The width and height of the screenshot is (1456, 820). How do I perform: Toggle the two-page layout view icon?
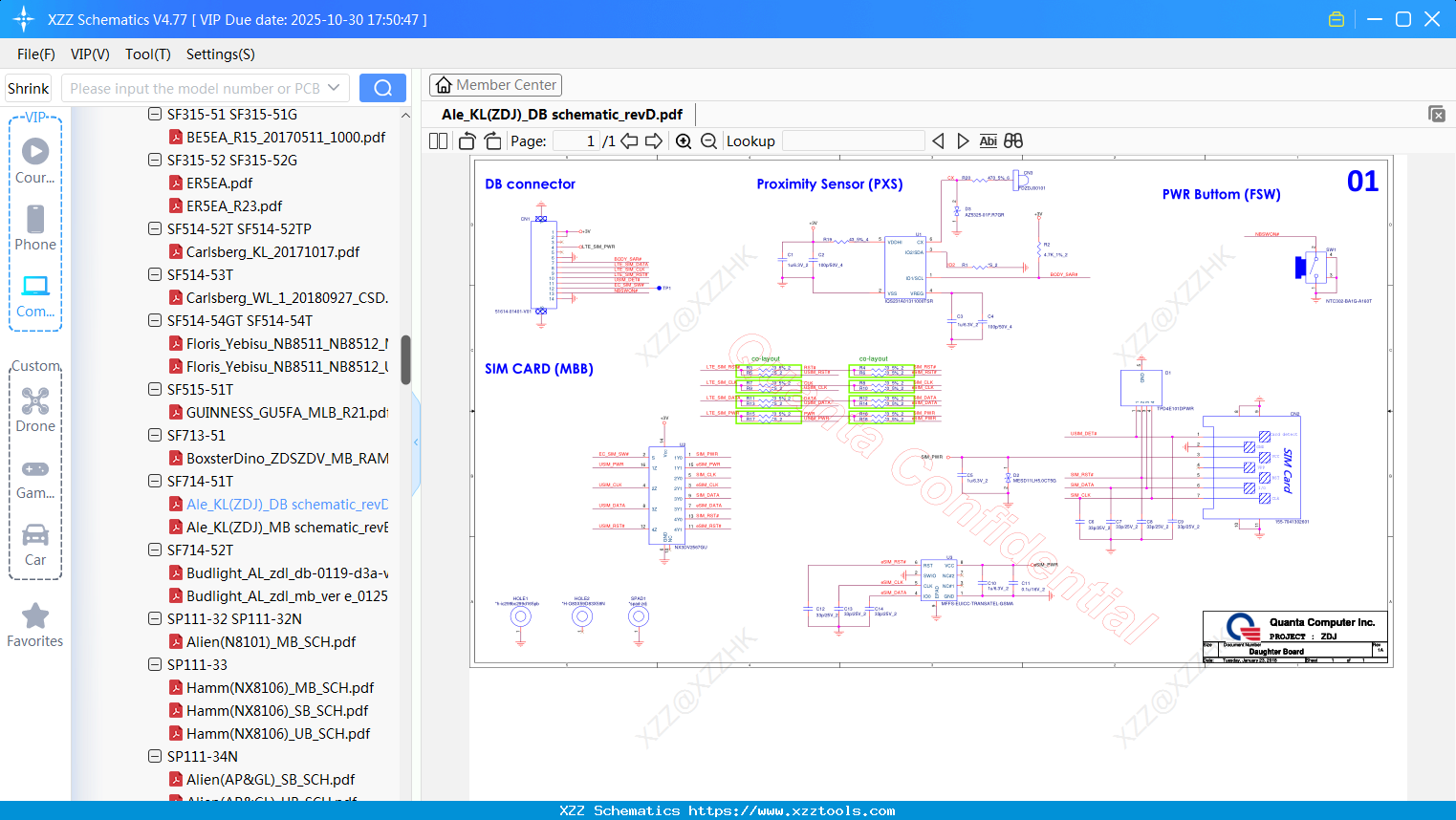pyautogui.click(x=439, y=141)
